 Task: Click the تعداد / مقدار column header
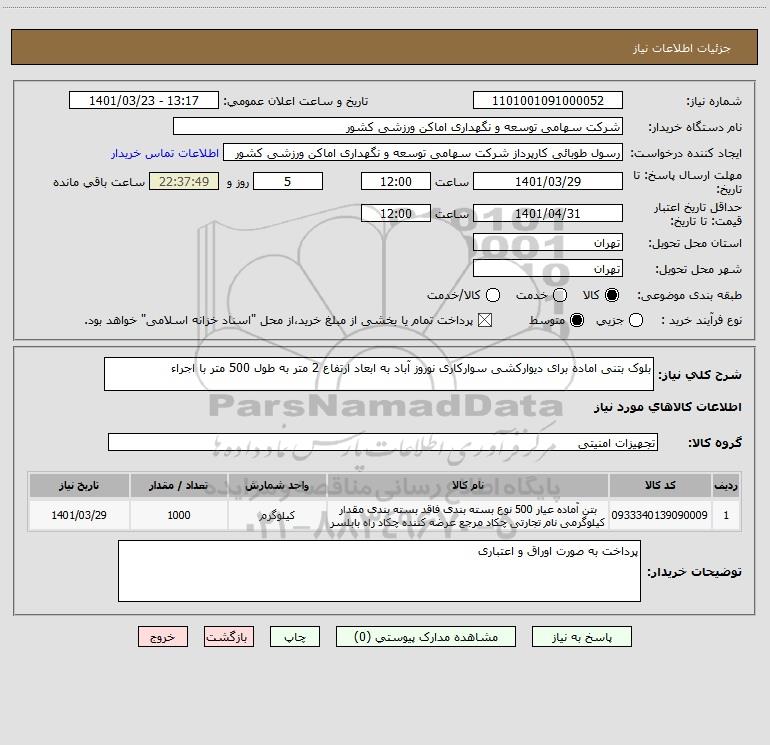point(179,485)
